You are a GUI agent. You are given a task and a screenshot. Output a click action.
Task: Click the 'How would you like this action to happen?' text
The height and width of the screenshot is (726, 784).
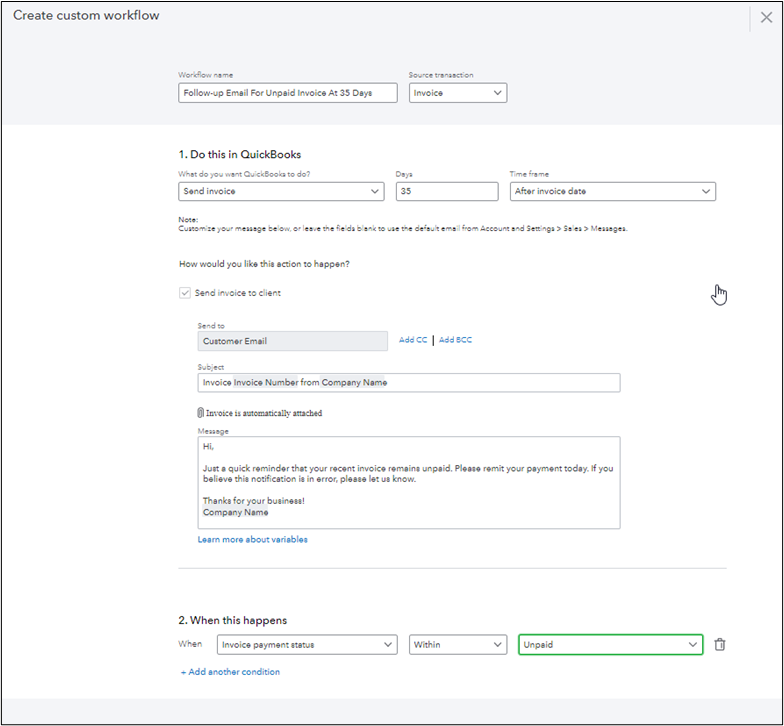pos(264,264)
